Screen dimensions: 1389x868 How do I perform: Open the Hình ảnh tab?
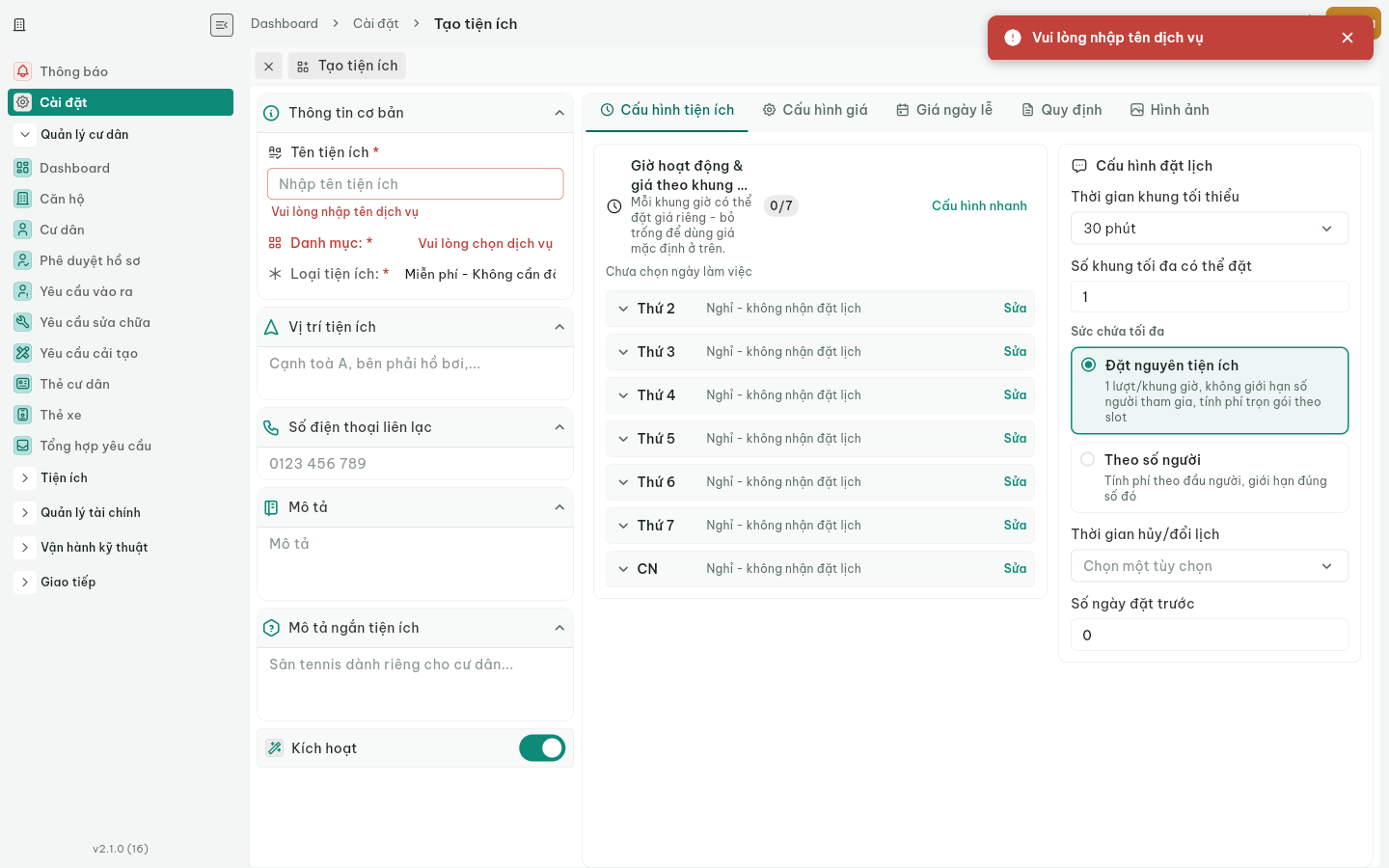pyautogui.click(x=1169, y=110)
